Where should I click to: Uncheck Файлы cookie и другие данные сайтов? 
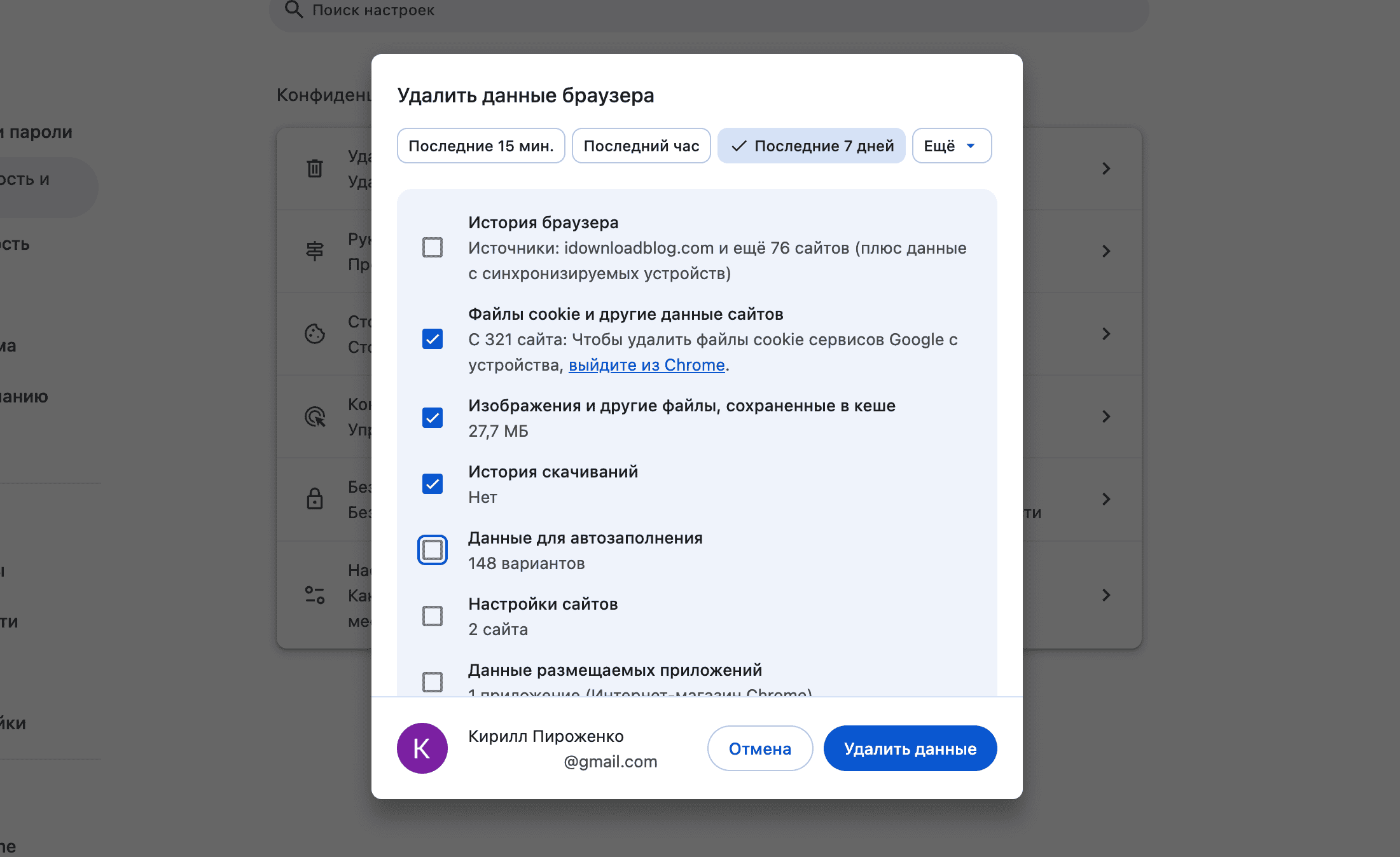point(432,339)
